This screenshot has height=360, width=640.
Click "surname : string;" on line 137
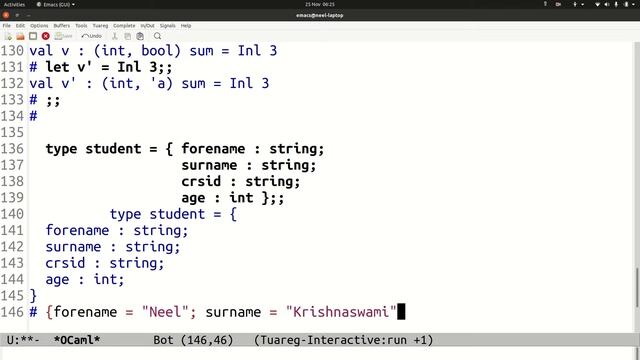(249, 165)
